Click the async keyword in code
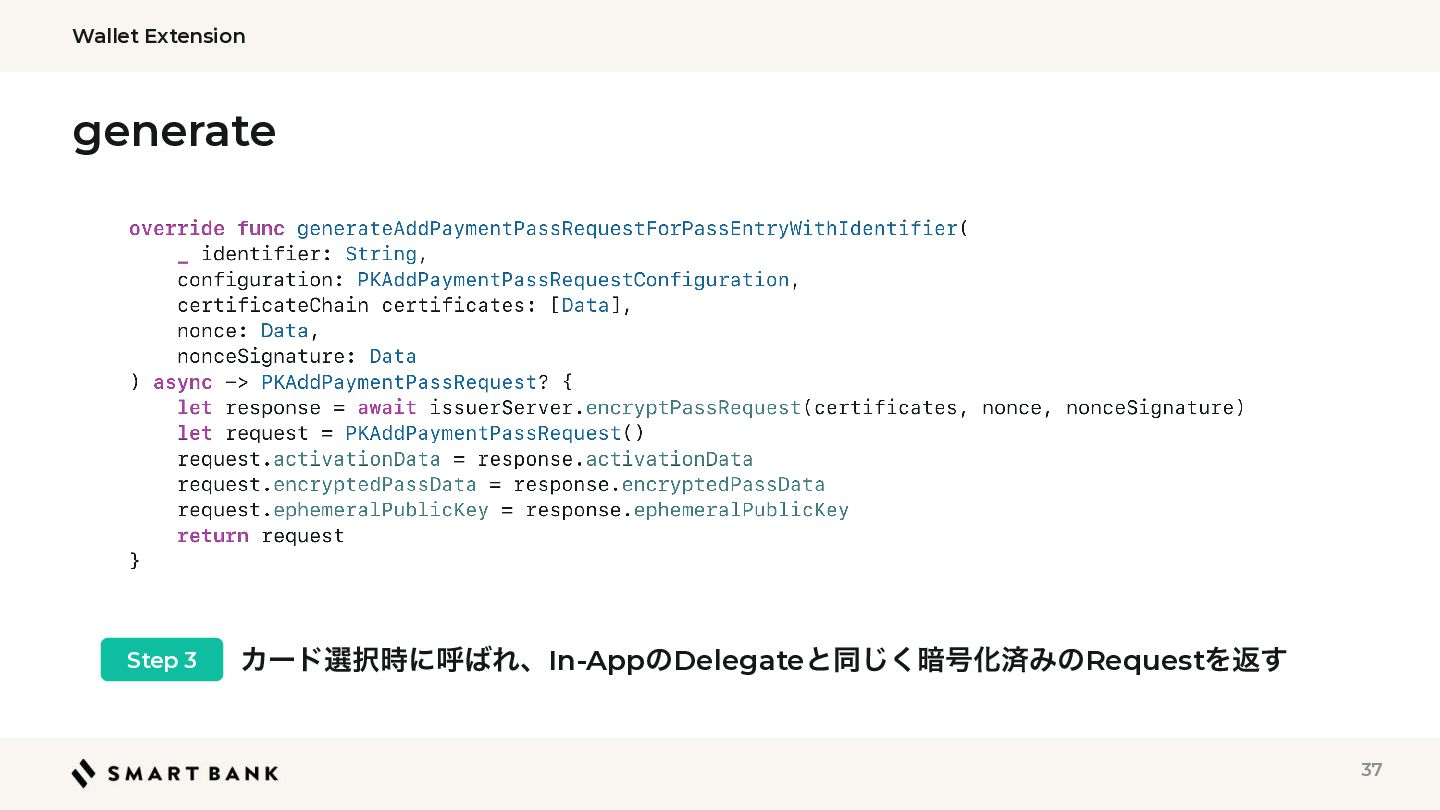 183,382
